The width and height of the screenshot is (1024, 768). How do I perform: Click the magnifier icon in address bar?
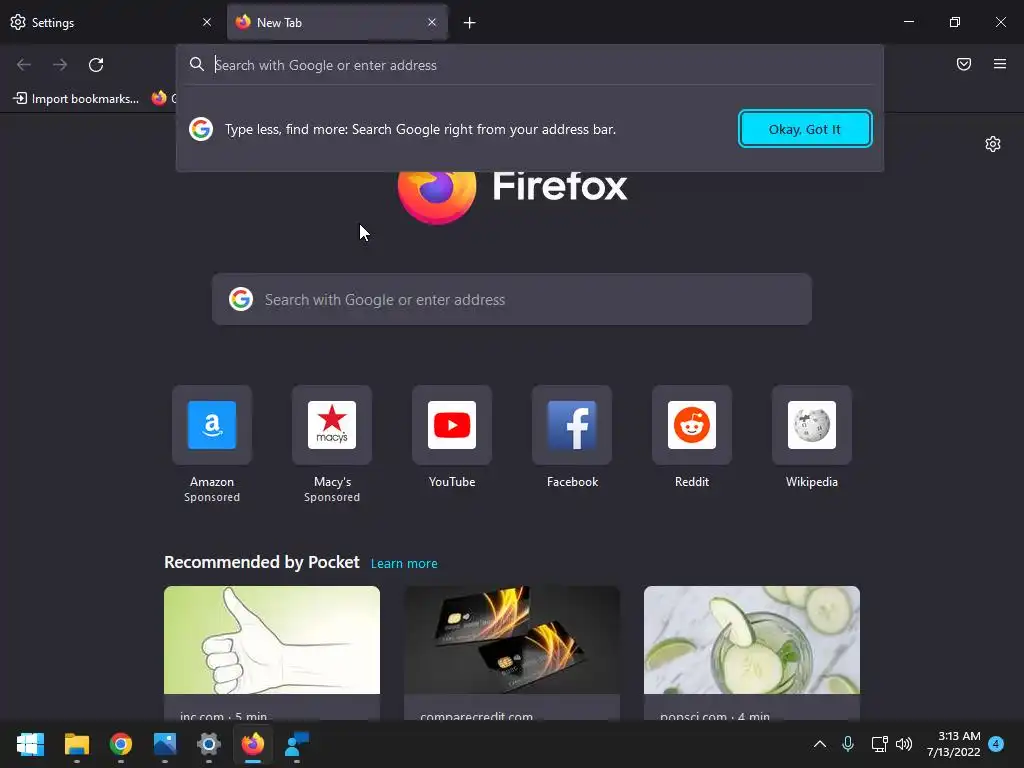pos(197,64)
